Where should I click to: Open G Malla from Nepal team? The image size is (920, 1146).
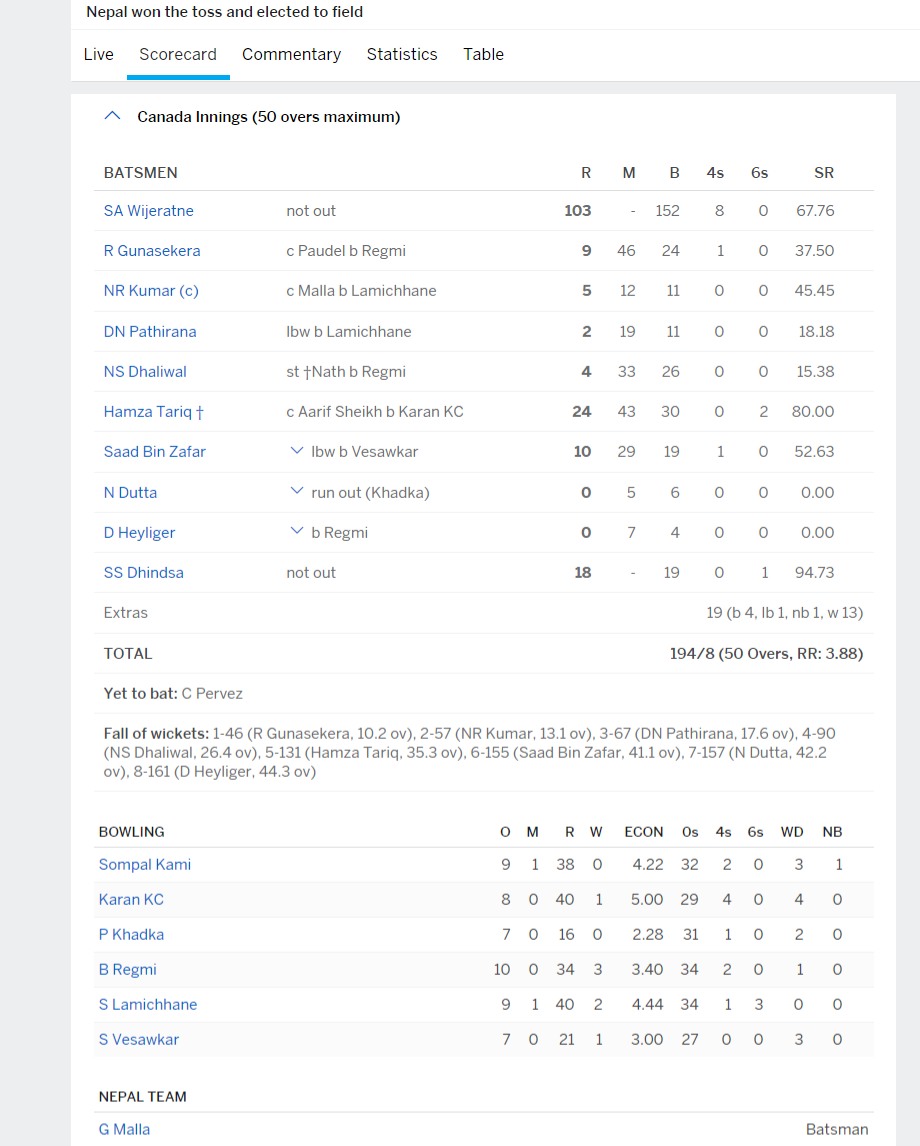click(125, 1130)
